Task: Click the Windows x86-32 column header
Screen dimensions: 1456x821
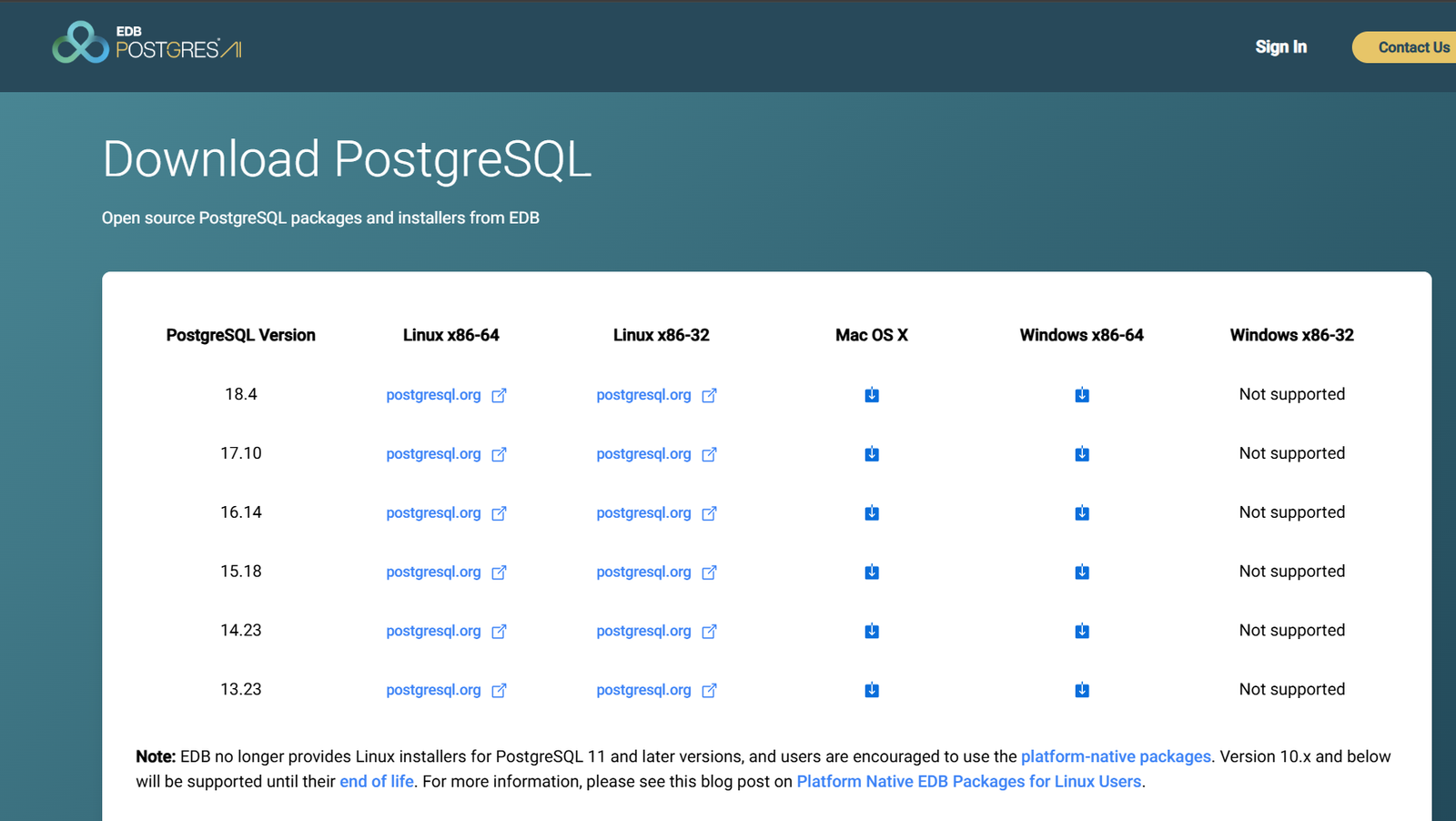Action: [1292, 335]
